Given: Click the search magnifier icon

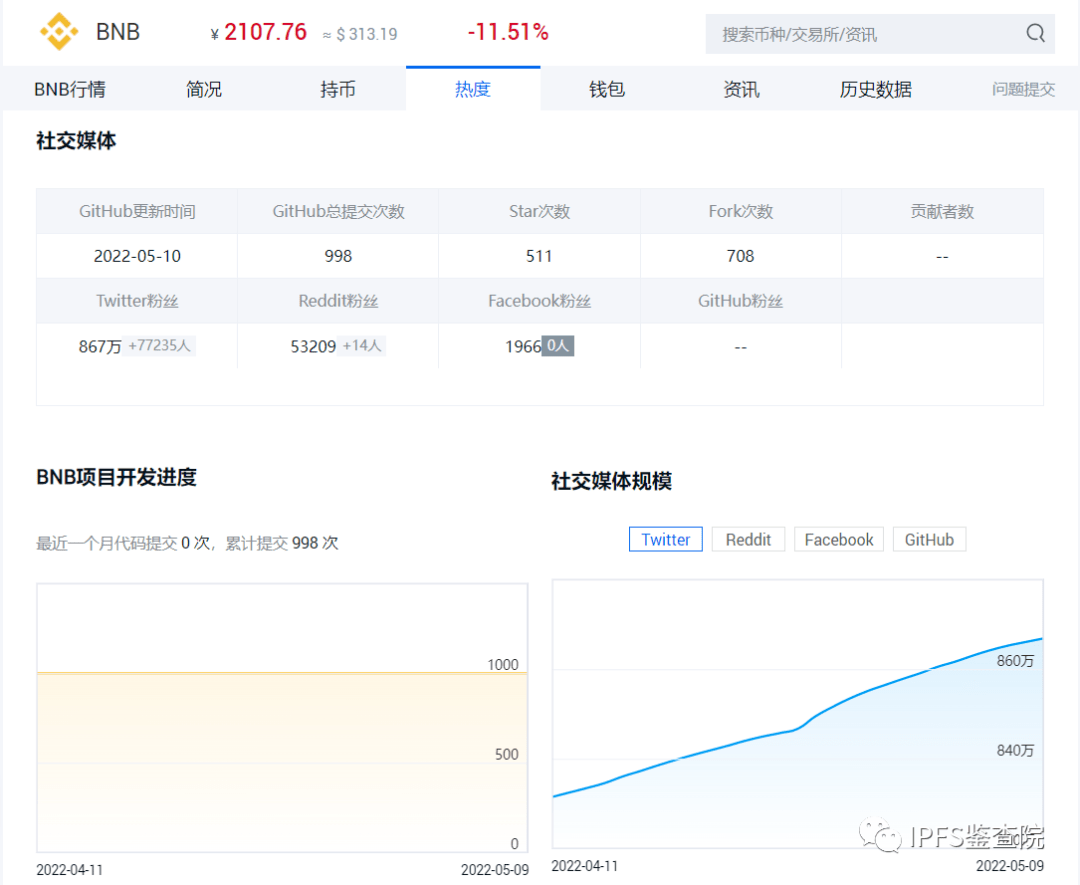Looking at the screenshot, I should coord(1035,34).
